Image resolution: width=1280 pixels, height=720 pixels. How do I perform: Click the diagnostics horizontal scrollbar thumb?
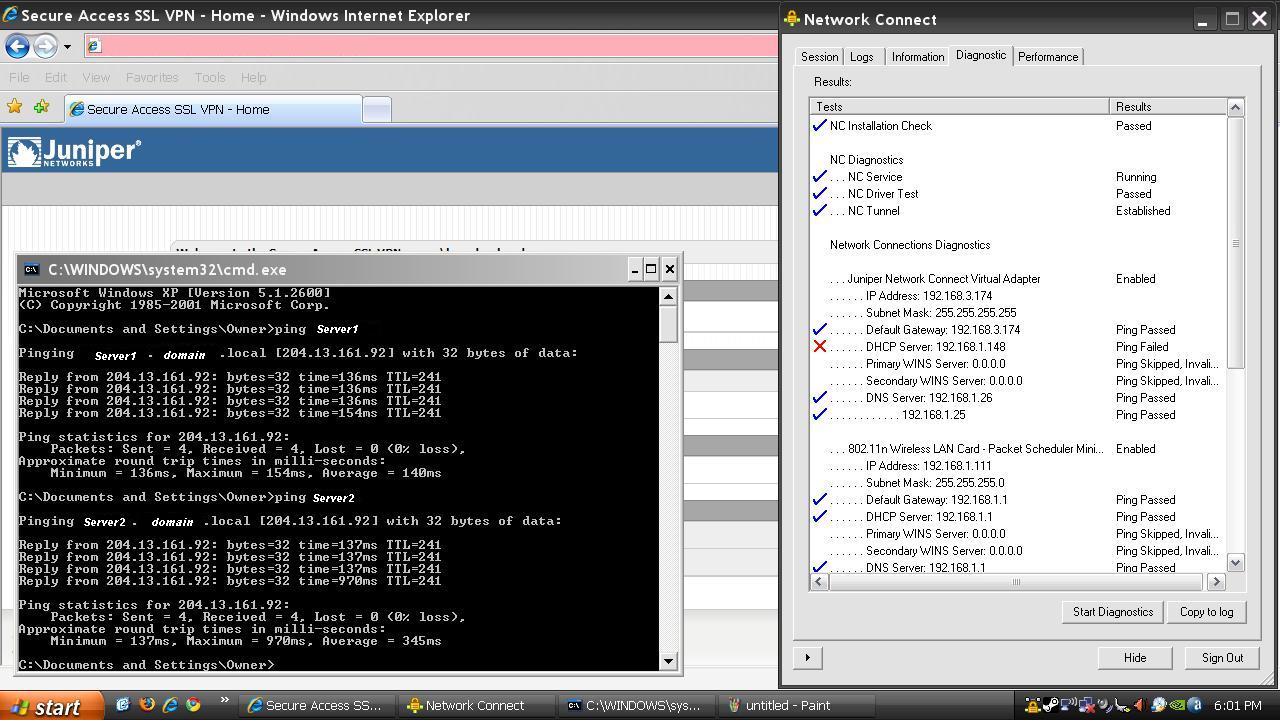1016,581
